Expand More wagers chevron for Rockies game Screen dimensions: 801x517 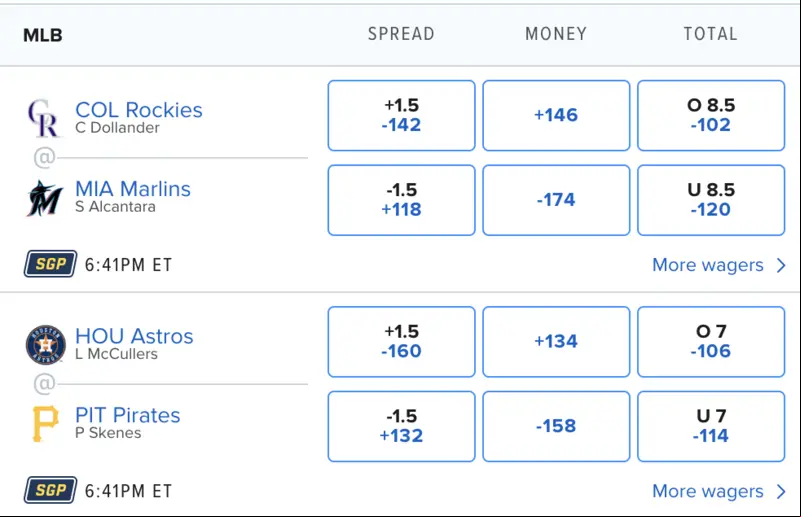[781, 265]
